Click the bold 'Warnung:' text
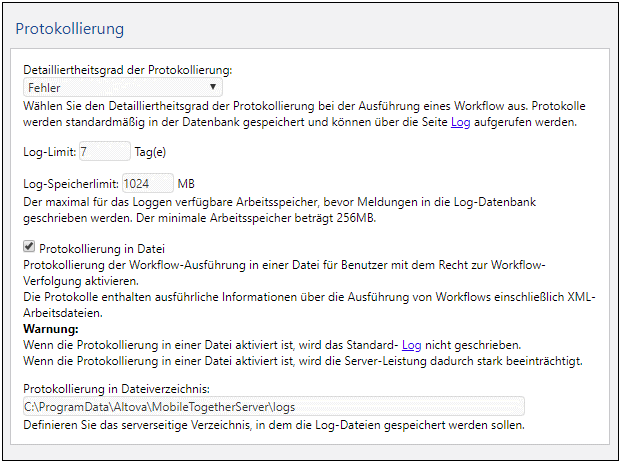621x463 pixels. [x=51, y=328]
